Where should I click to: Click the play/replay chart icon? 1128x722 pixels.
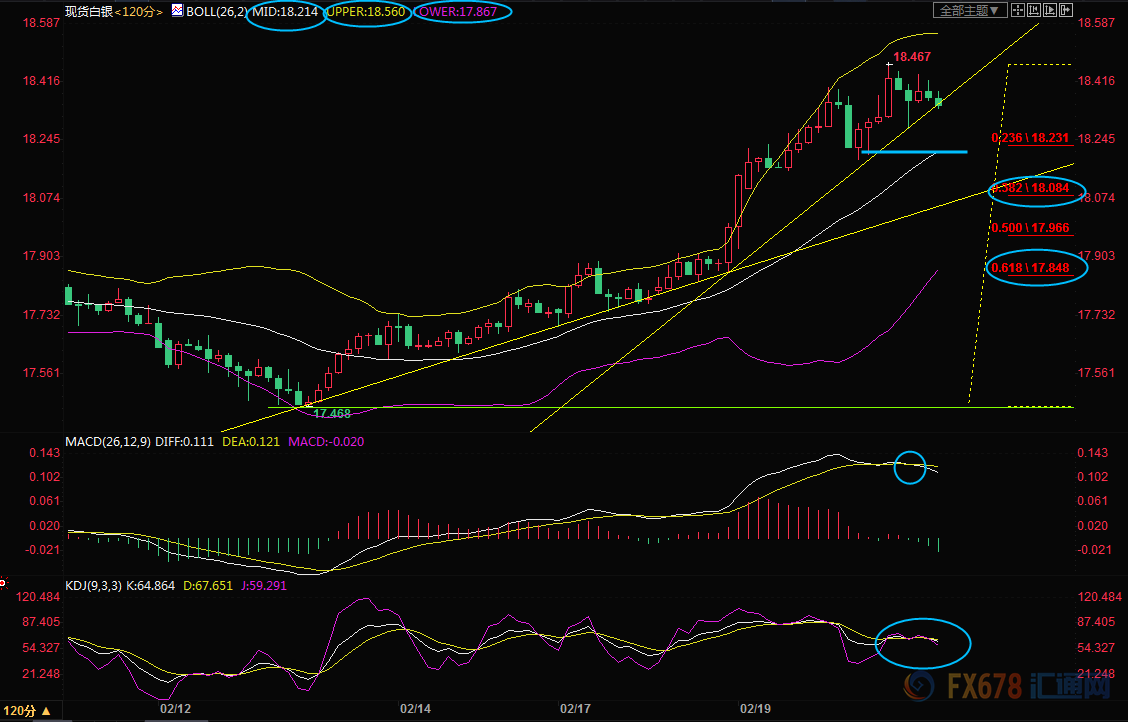pyautogui.click(x=1049, y=10)
